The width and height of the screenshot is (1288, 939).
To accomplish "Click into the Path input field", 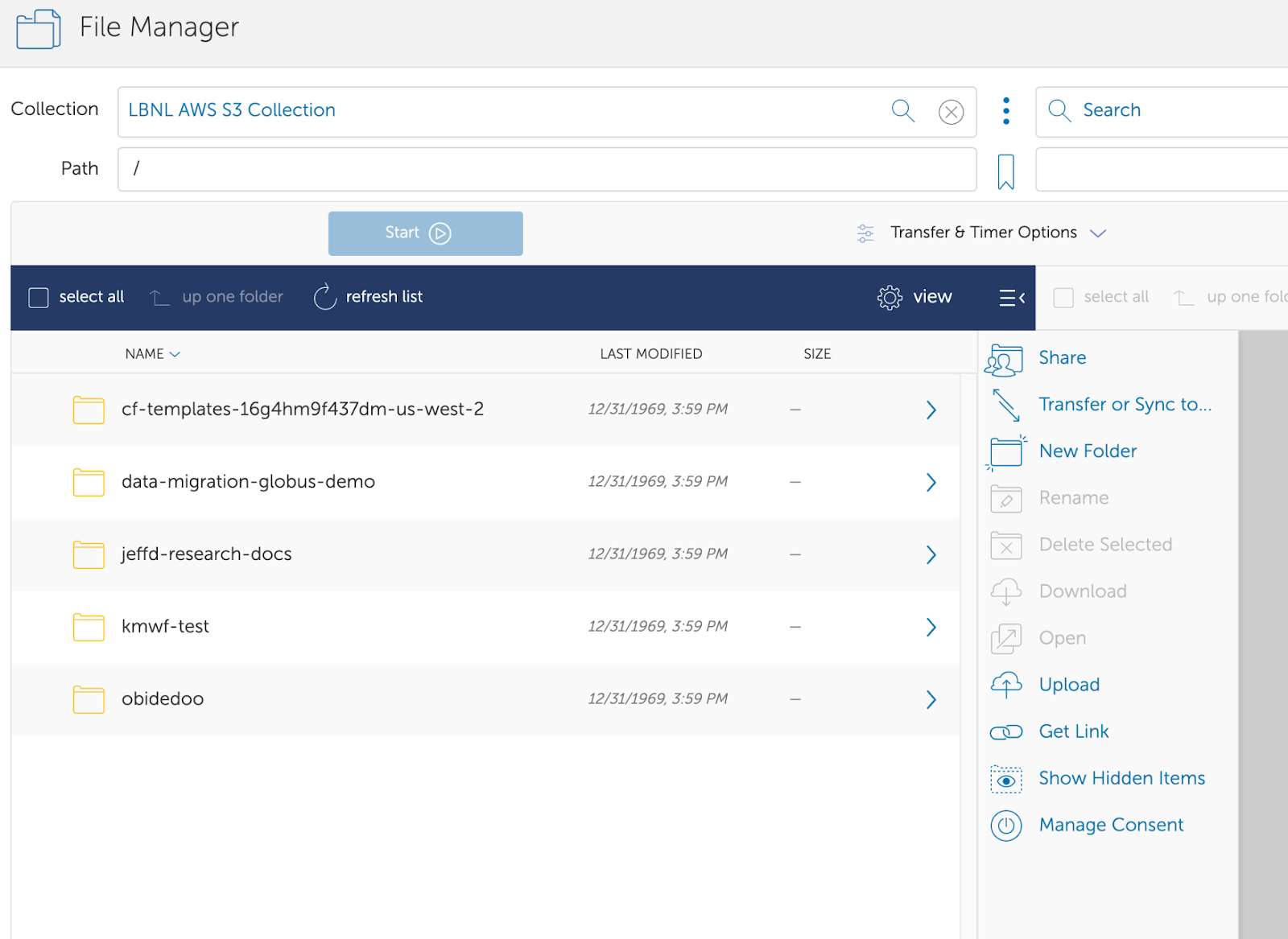I will tap(547, 169).
